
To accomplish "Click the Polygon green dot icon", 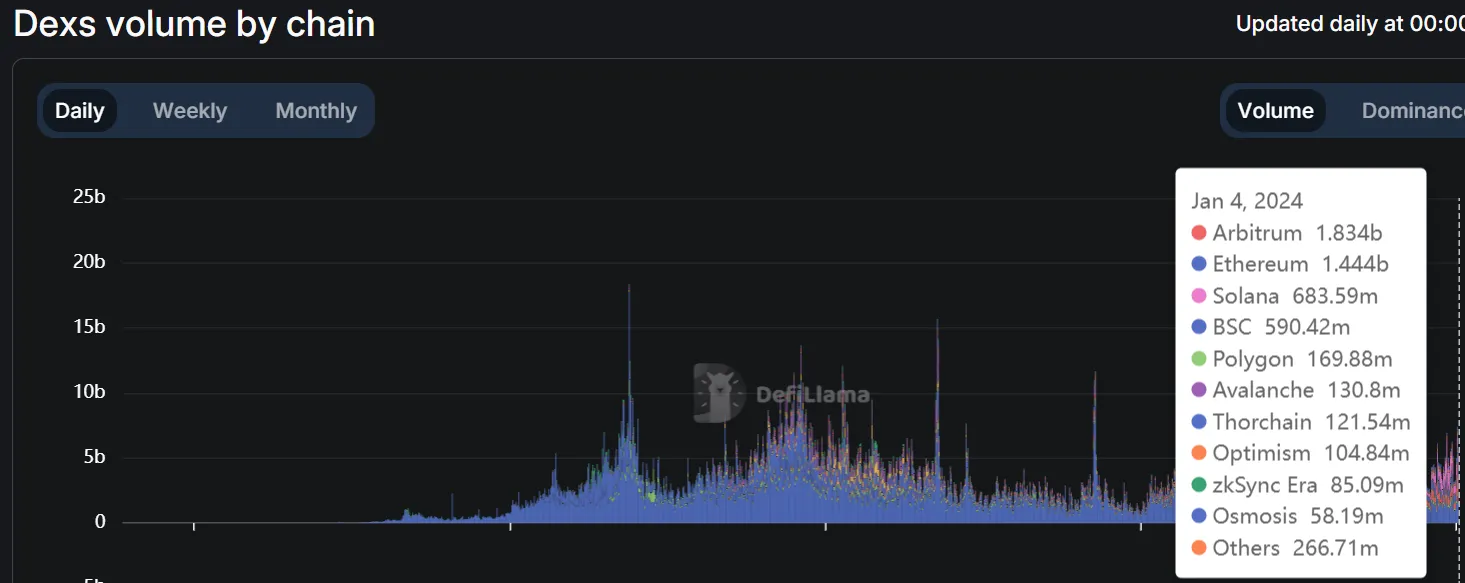I will click(1197, 358).
